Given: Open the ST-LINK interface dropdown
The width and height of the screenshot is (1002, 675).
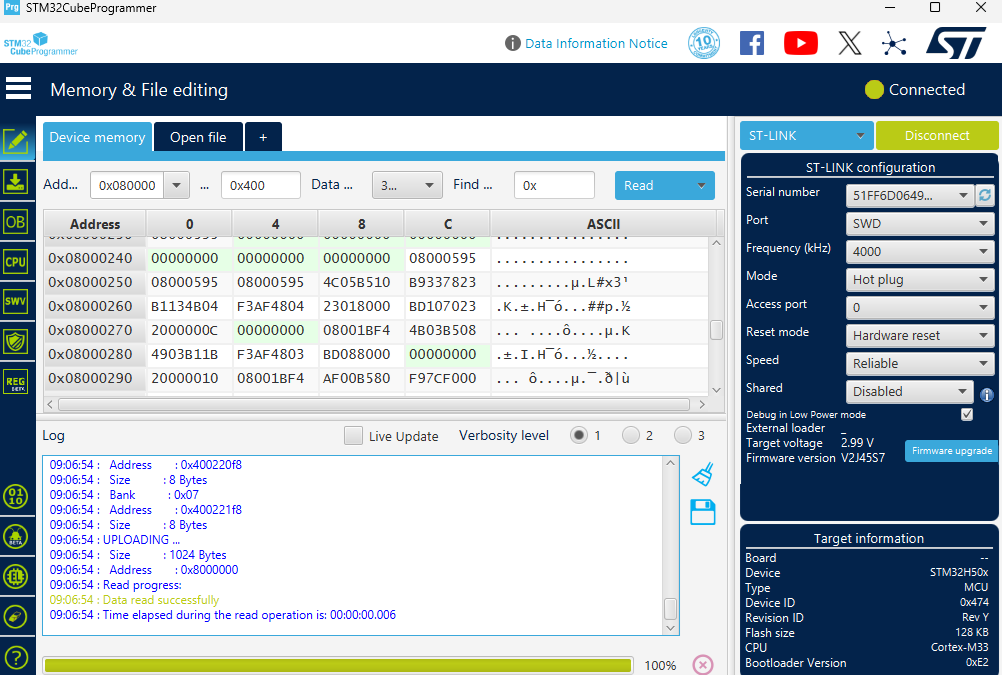Looking at the screenshot, I should (x=806, y=136).
